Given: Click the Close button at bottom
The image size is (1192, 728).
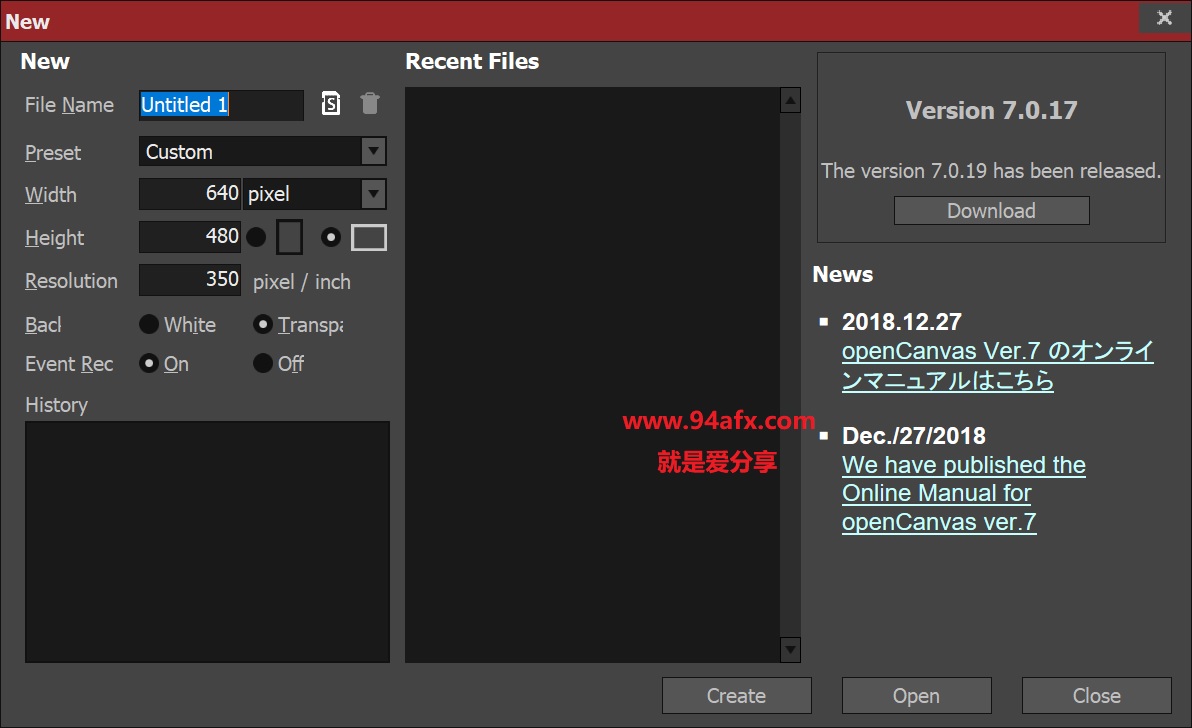Looking at the screenshot, I should coord(1096,695).
